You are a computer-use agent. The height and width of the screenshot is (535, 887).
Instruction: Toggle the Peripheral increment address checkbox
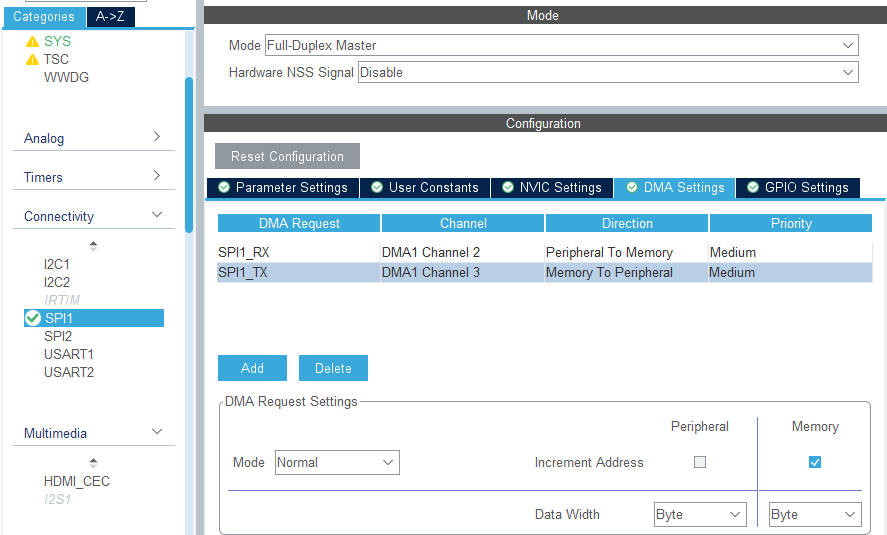[x=700, y=462]
